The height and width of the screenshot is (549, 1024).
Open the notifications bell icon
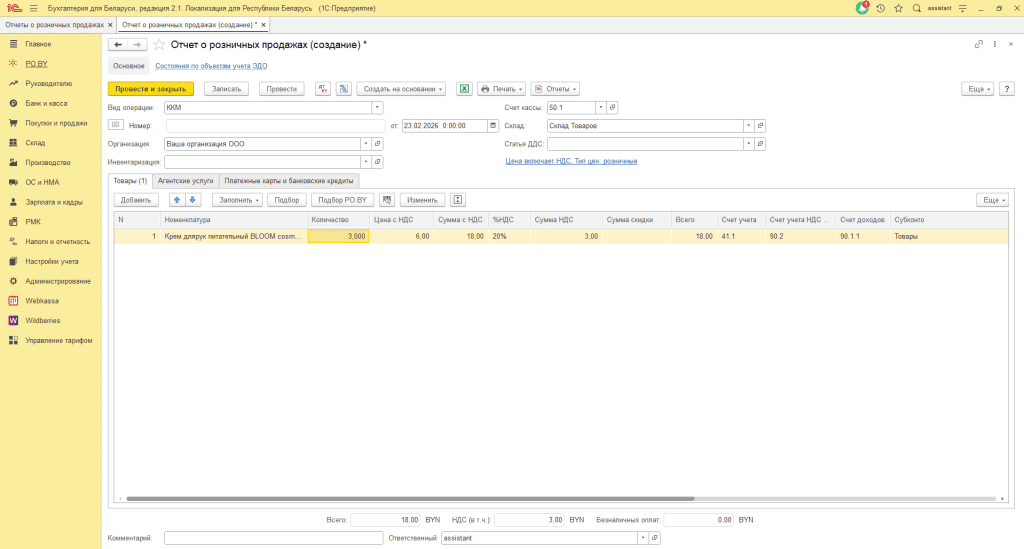[x=862, y=8]
